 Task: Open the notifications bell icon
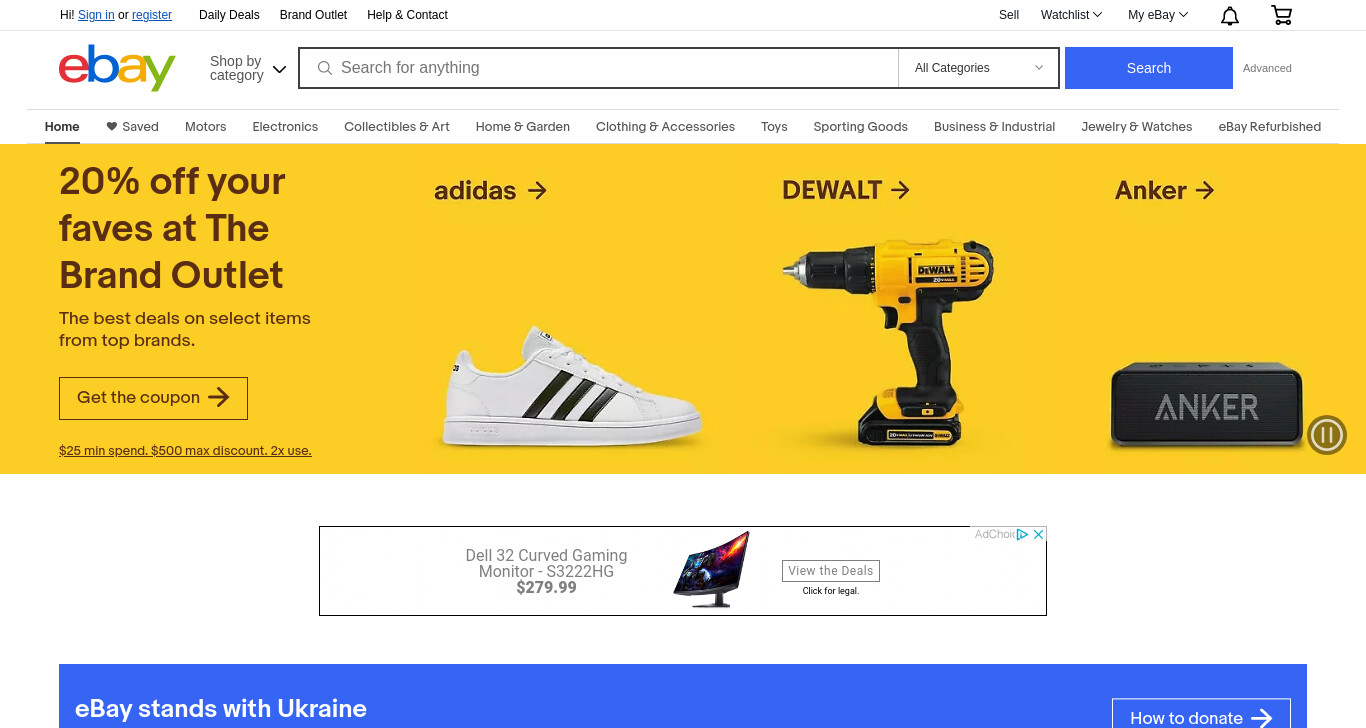pos(1230,15)
